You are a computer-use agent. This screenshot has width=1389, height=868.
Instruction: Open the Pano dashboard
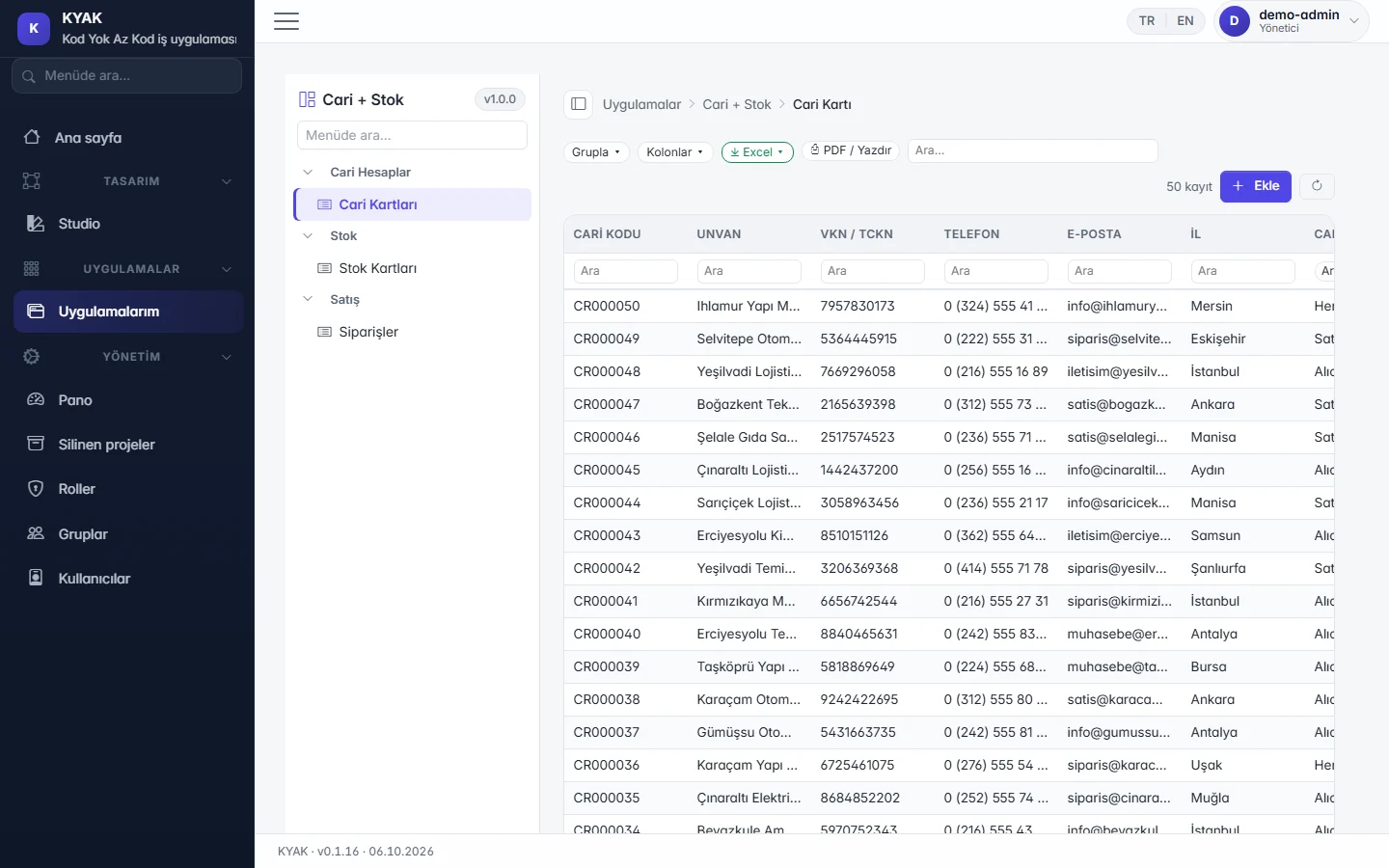127,400
